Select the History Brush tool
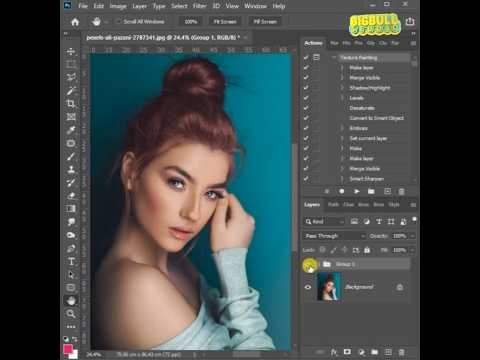480x360 pixels. click(71, 182)
